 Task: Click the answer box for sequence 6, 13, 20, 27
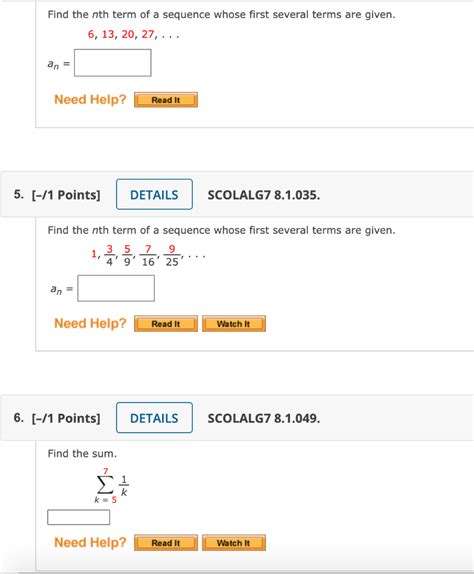[113, 63]
